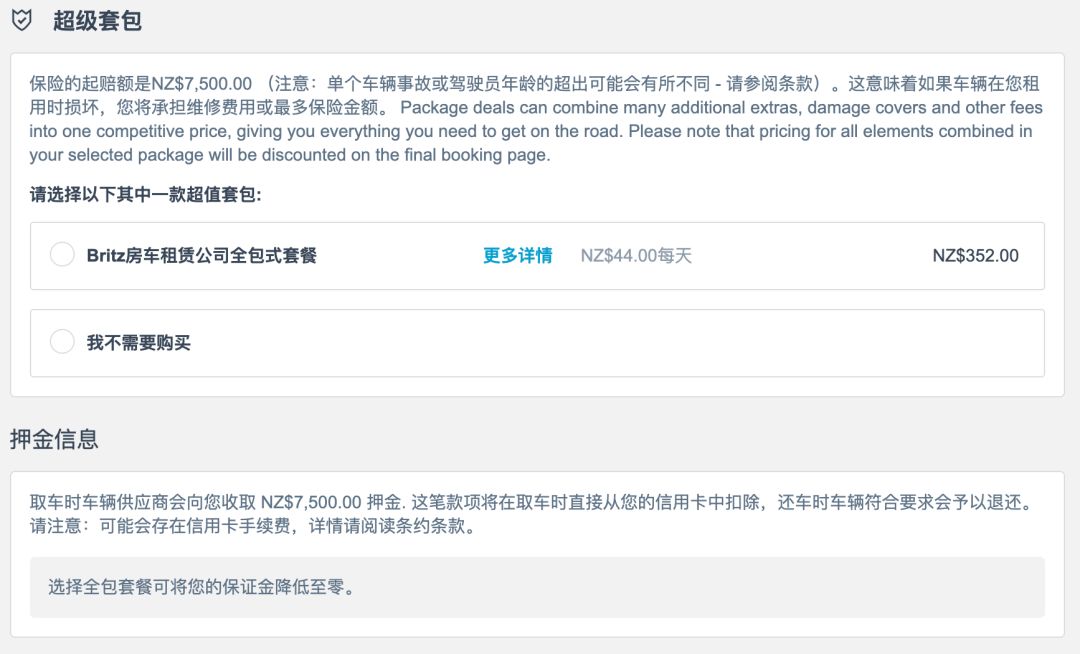This screenshot has height=654, width=1080.
Task: Select the Britz全包式套餐 radio button
Action: (x=62, y=255)
